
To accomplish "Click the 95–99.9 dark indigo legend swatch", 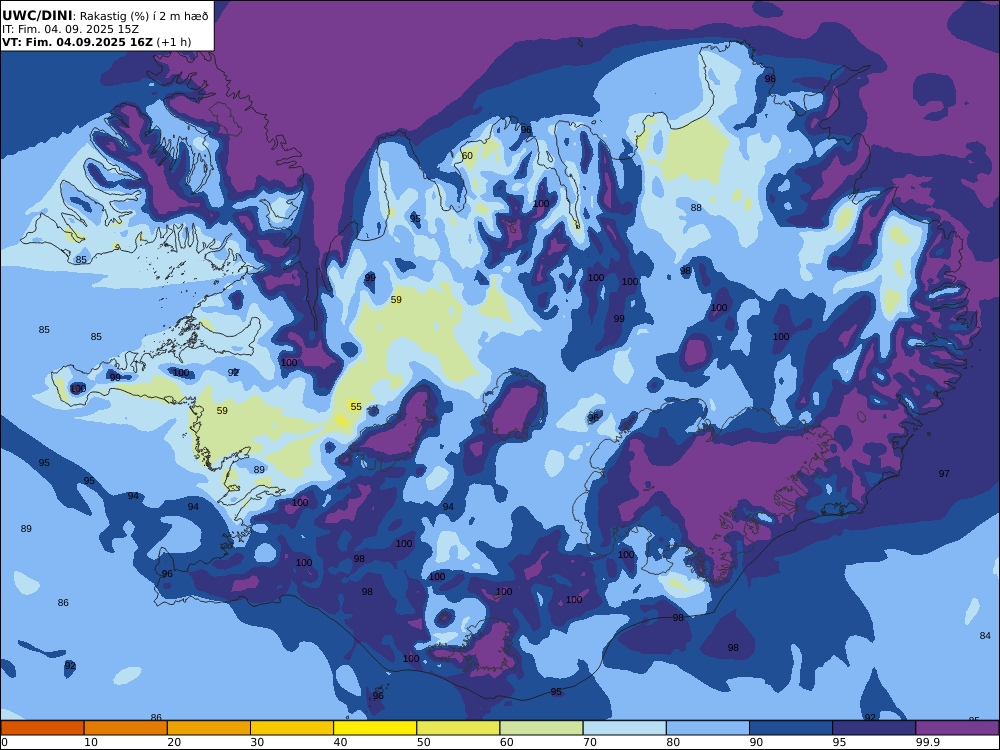I will click(x=874, y=728).
